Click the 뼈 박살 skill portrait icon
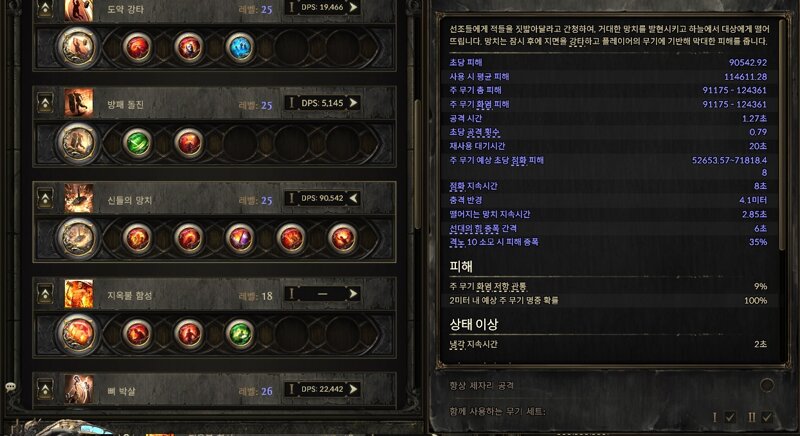 pos(79,390)
